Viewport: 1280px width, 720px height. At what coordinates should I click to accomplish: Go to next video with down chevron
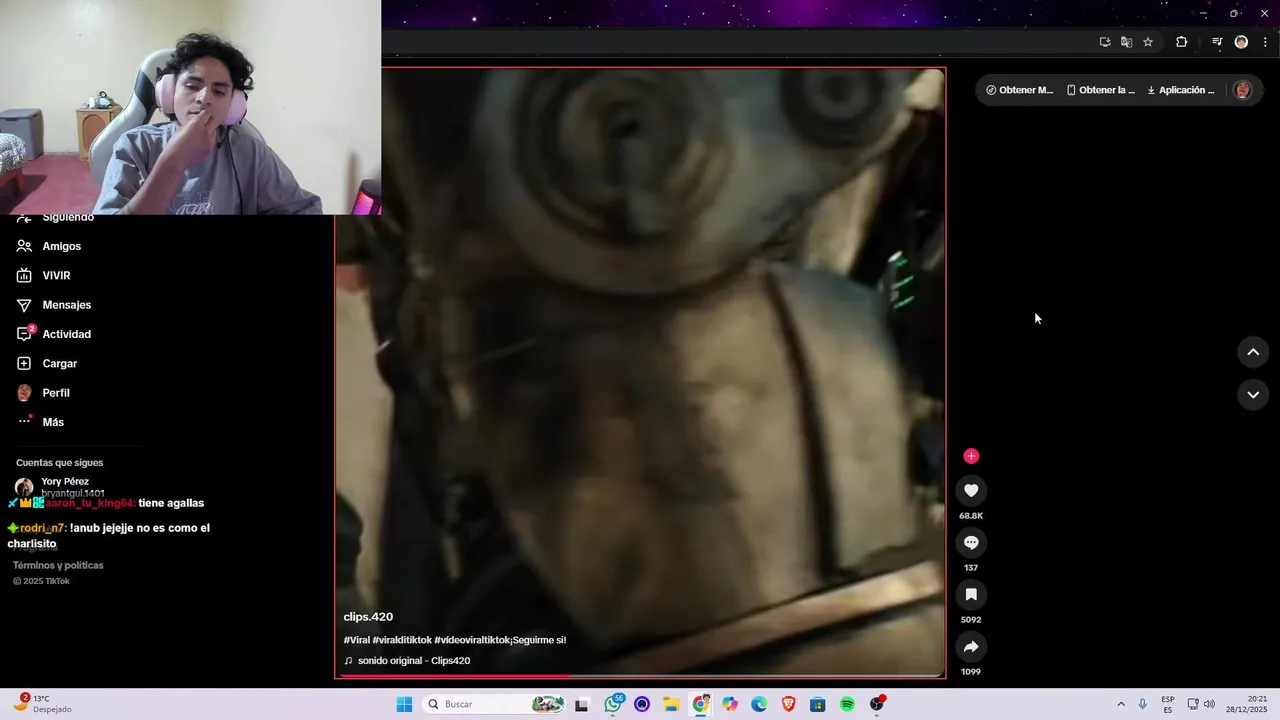[1253, 394]
